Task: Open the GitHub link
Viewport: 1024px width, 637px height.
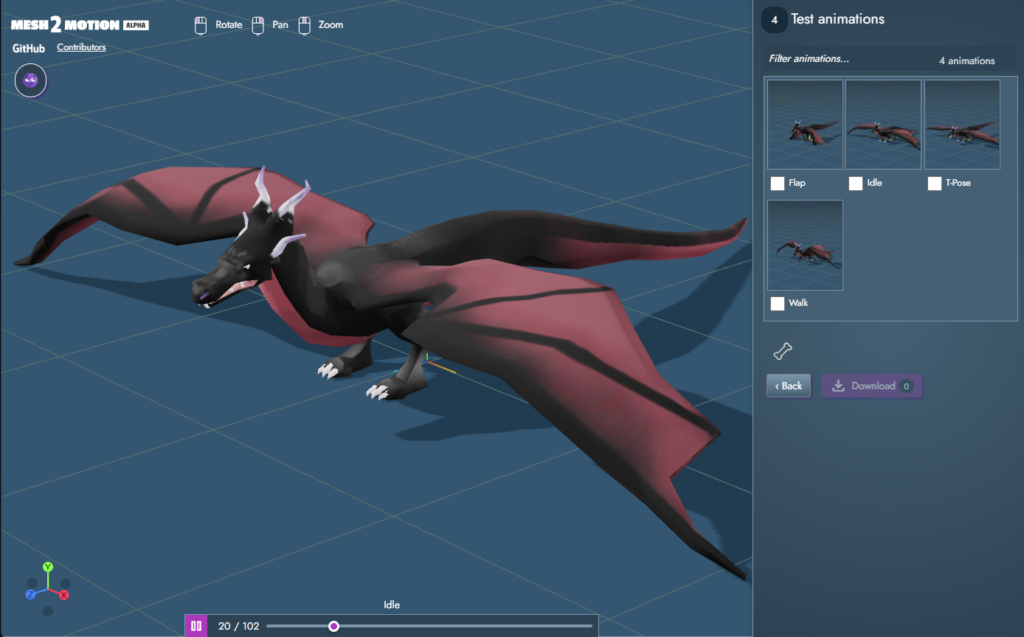Action: (31, 46)
